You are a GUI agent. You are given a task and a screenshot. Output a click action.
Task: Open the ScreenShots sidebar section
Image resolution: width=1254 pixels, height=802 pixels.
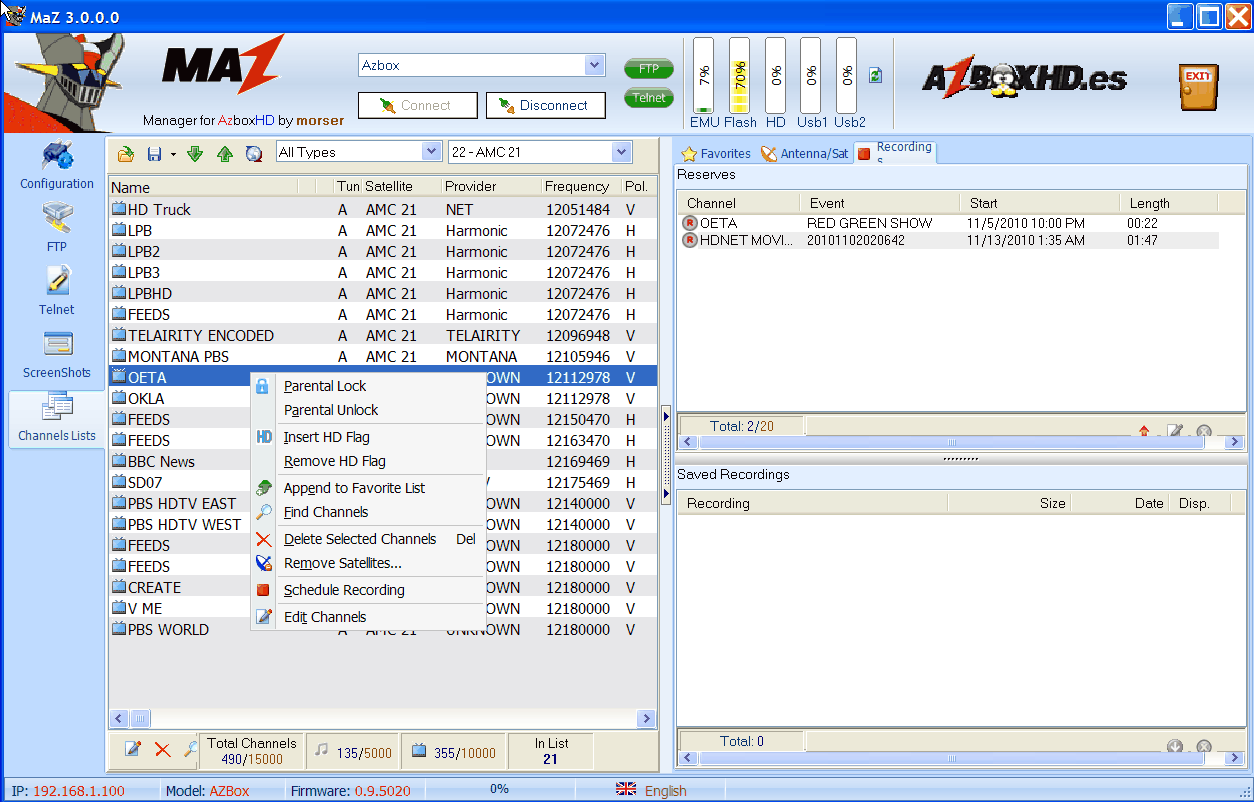[57, 355]
